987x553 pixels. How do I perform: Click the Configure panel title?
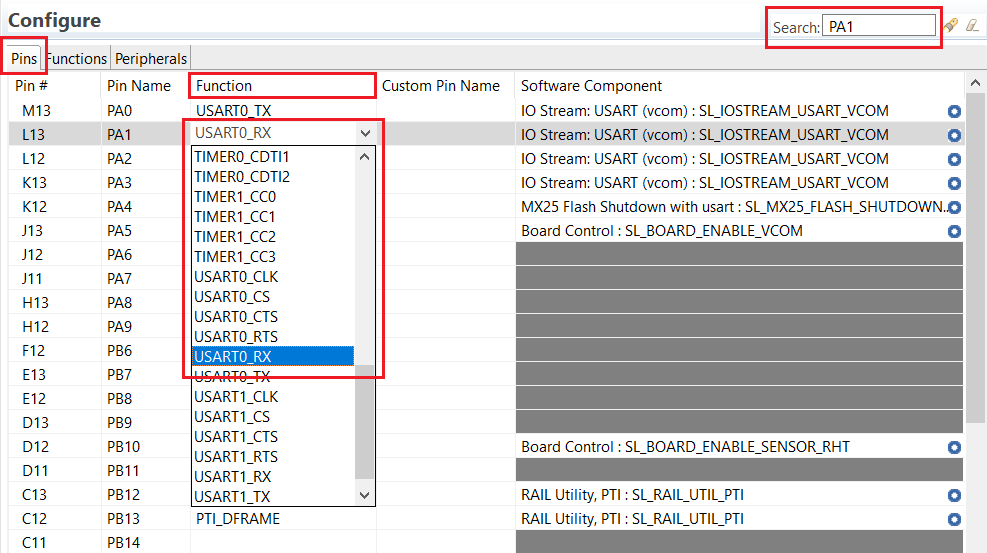coord(55,21)
